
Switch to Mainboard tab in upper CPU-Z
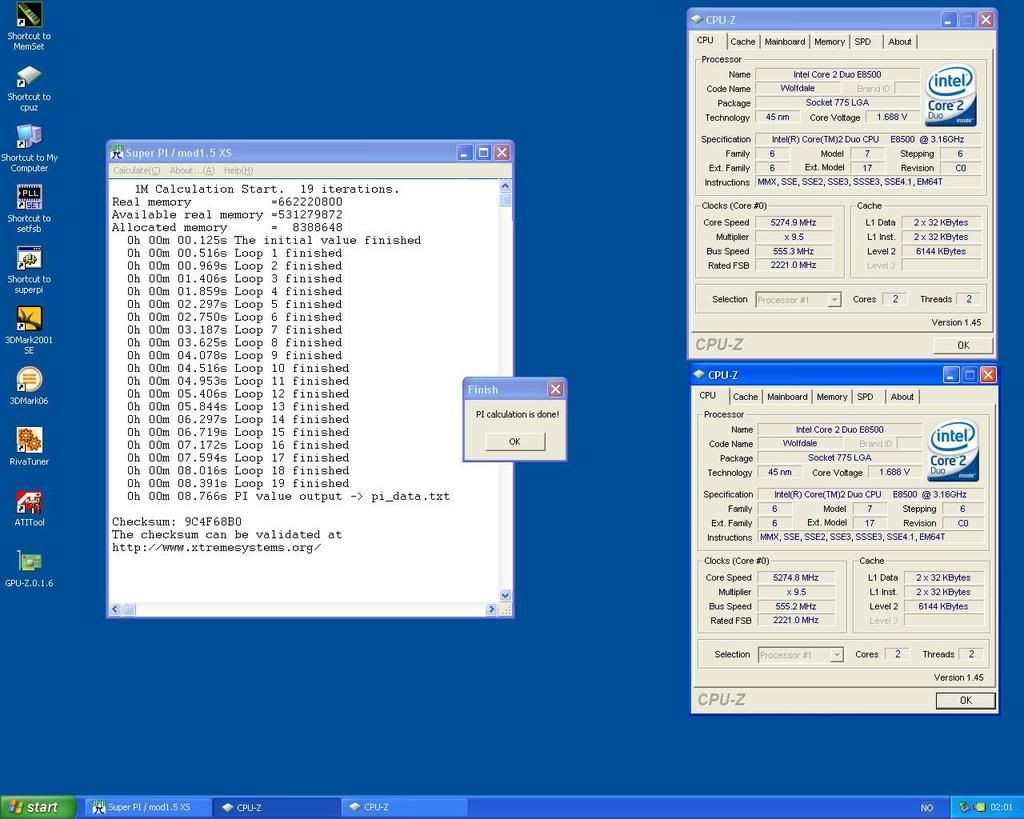pos(784,41)
